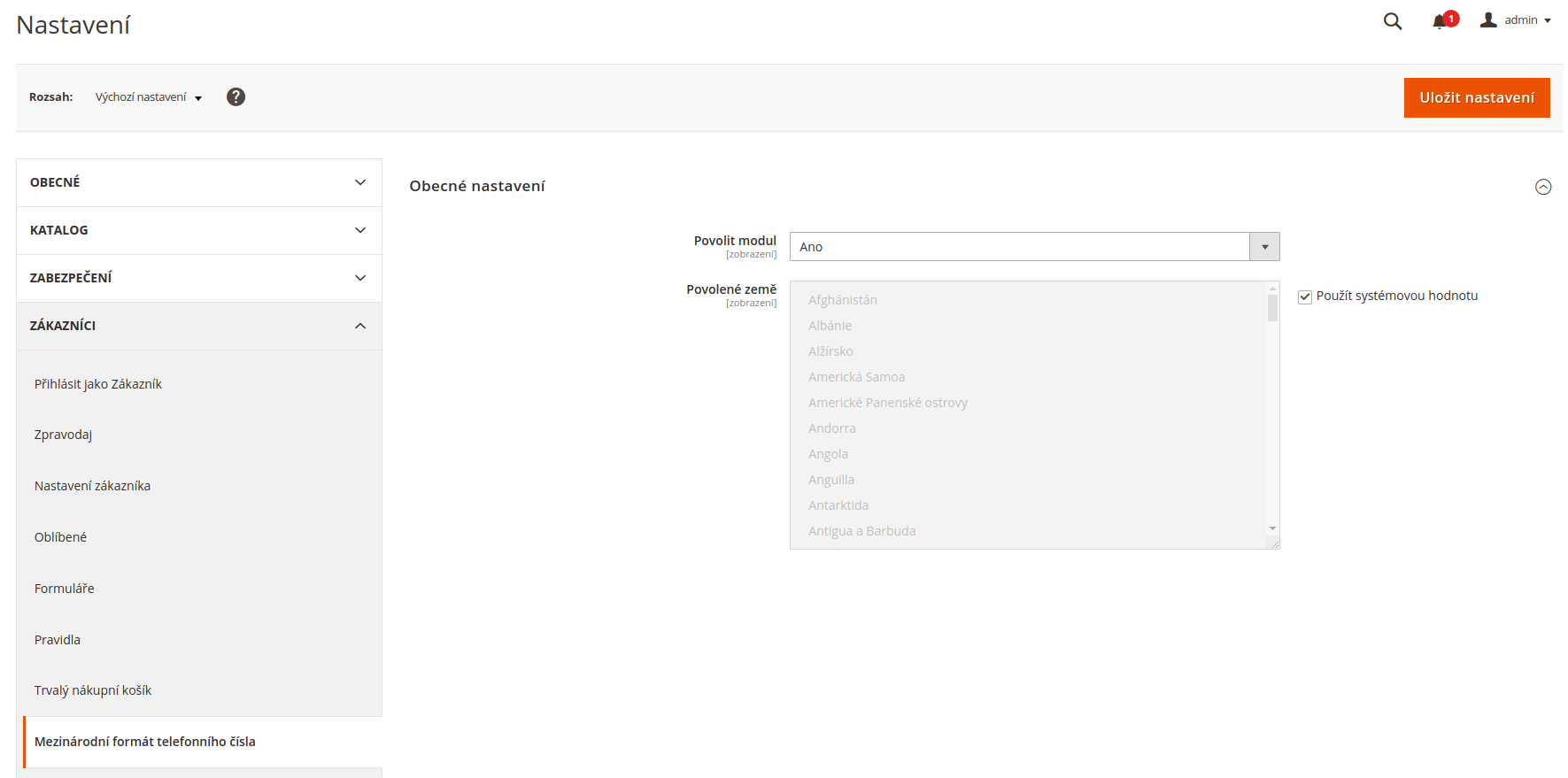Viewport: 1568px width, 778px height.
Task: Click the Uložit nastavení button
Action: tap(1477, 97)
